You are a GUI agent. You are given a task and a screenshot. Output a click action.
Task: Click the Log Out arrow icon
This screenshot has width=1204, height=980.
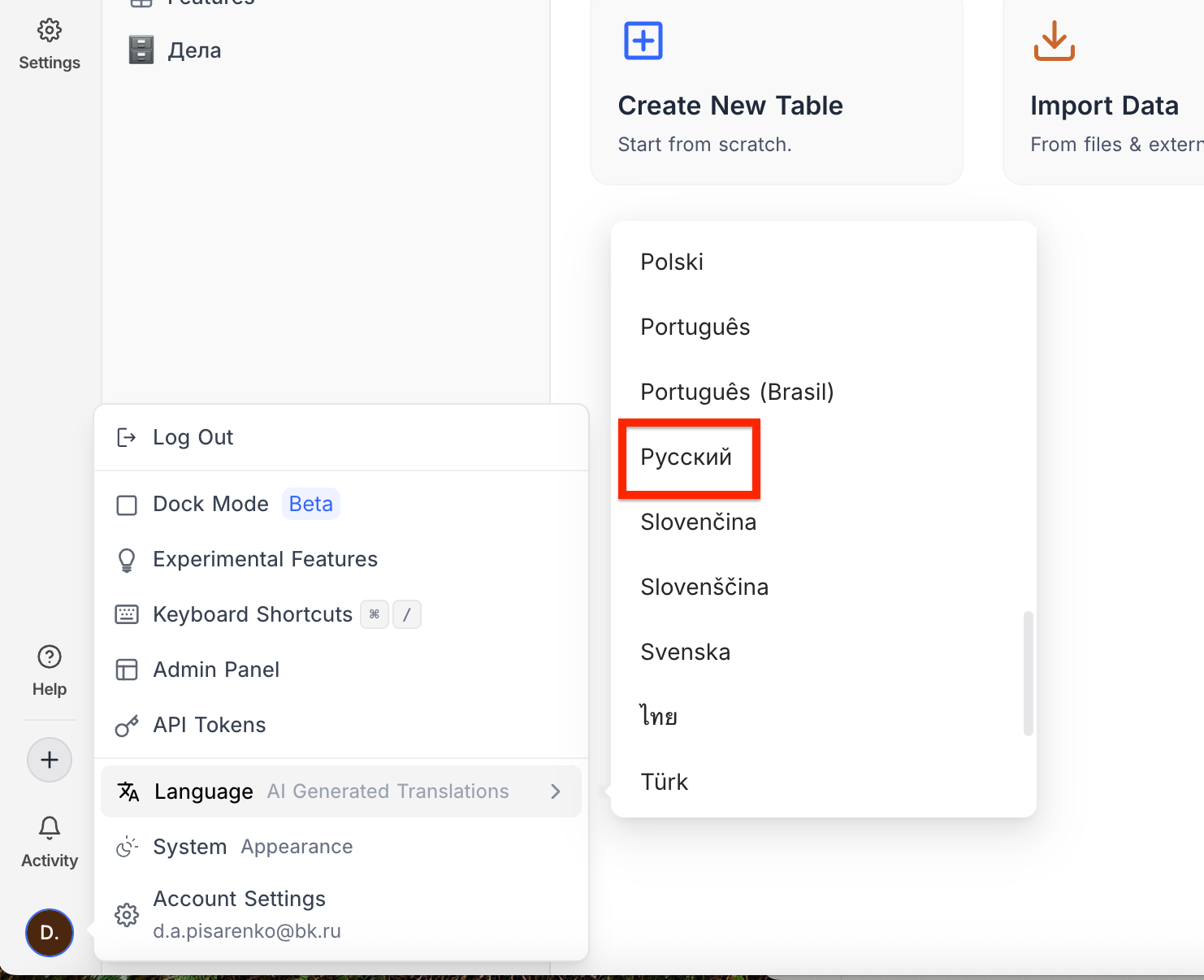pyautogui.click(x=127, y=437)
